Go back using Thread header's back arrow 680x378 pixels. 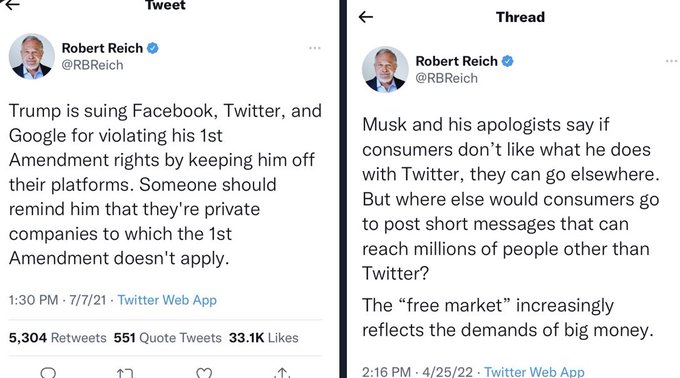pyautogui.click(x=366, y=17)
